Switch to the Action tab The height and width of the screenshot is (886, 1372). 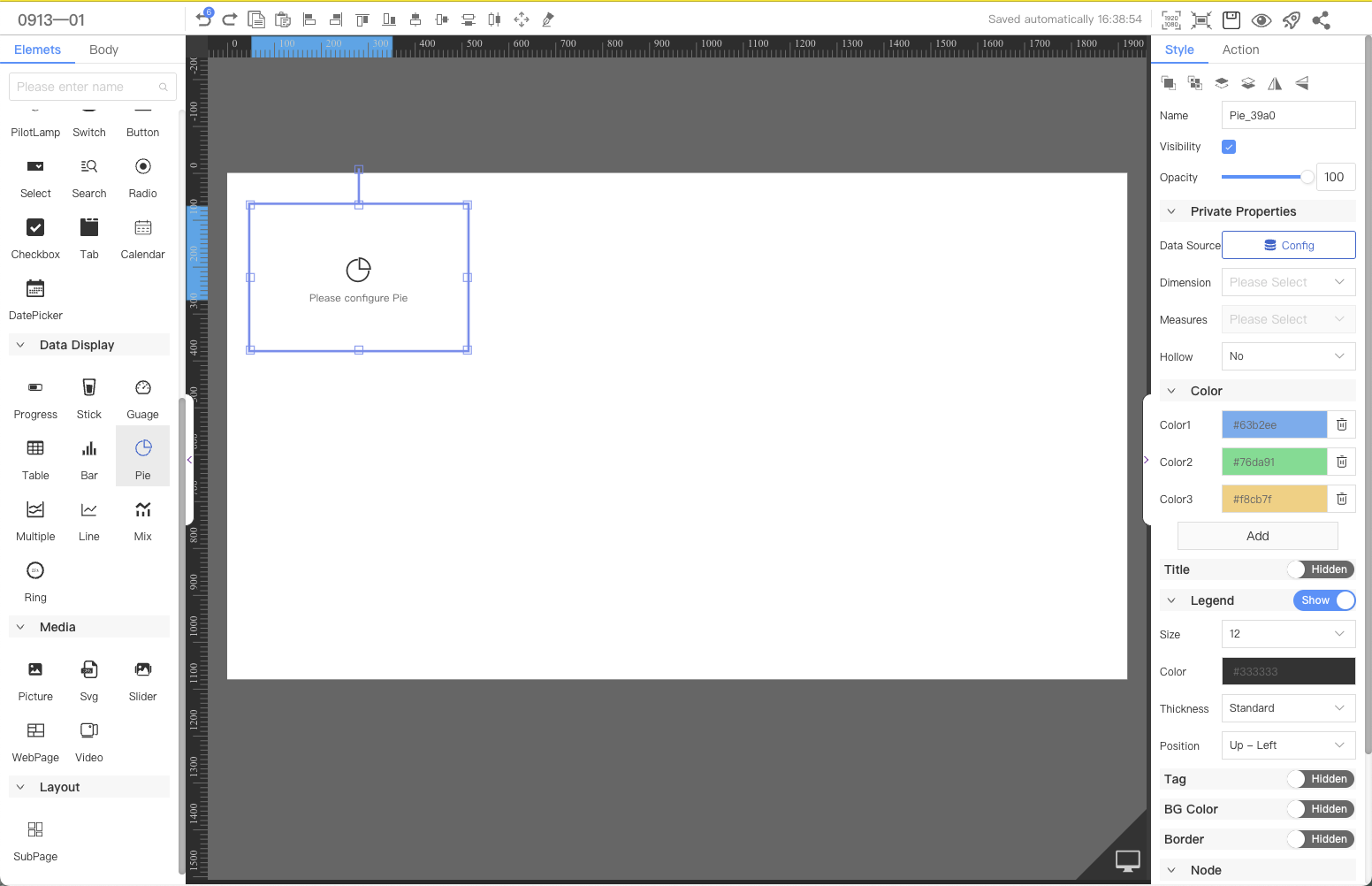tap(1240, 50)
